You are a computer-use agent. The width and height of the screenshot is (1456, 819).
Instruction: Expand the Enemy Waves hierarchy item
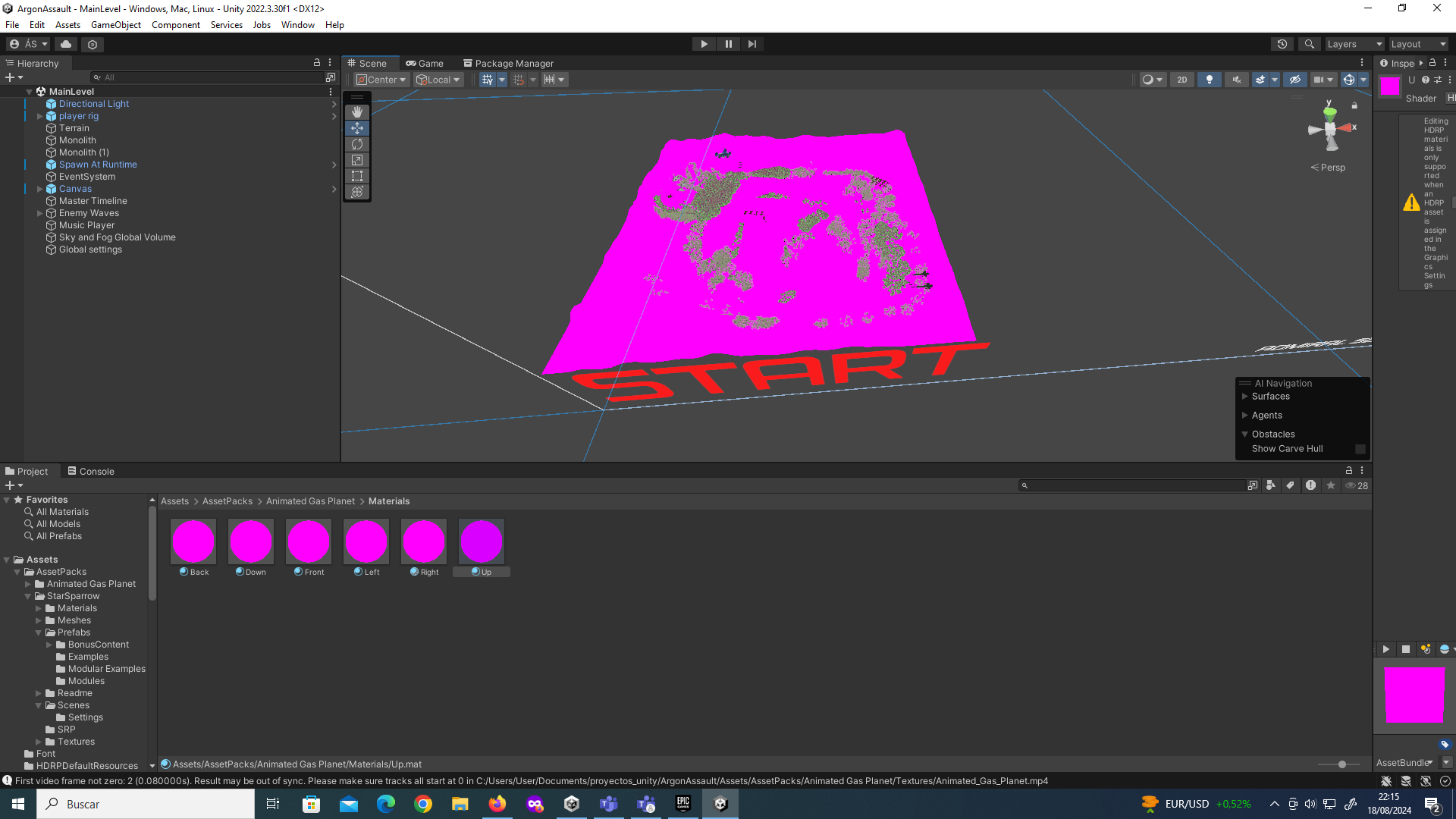click(39, 213)
